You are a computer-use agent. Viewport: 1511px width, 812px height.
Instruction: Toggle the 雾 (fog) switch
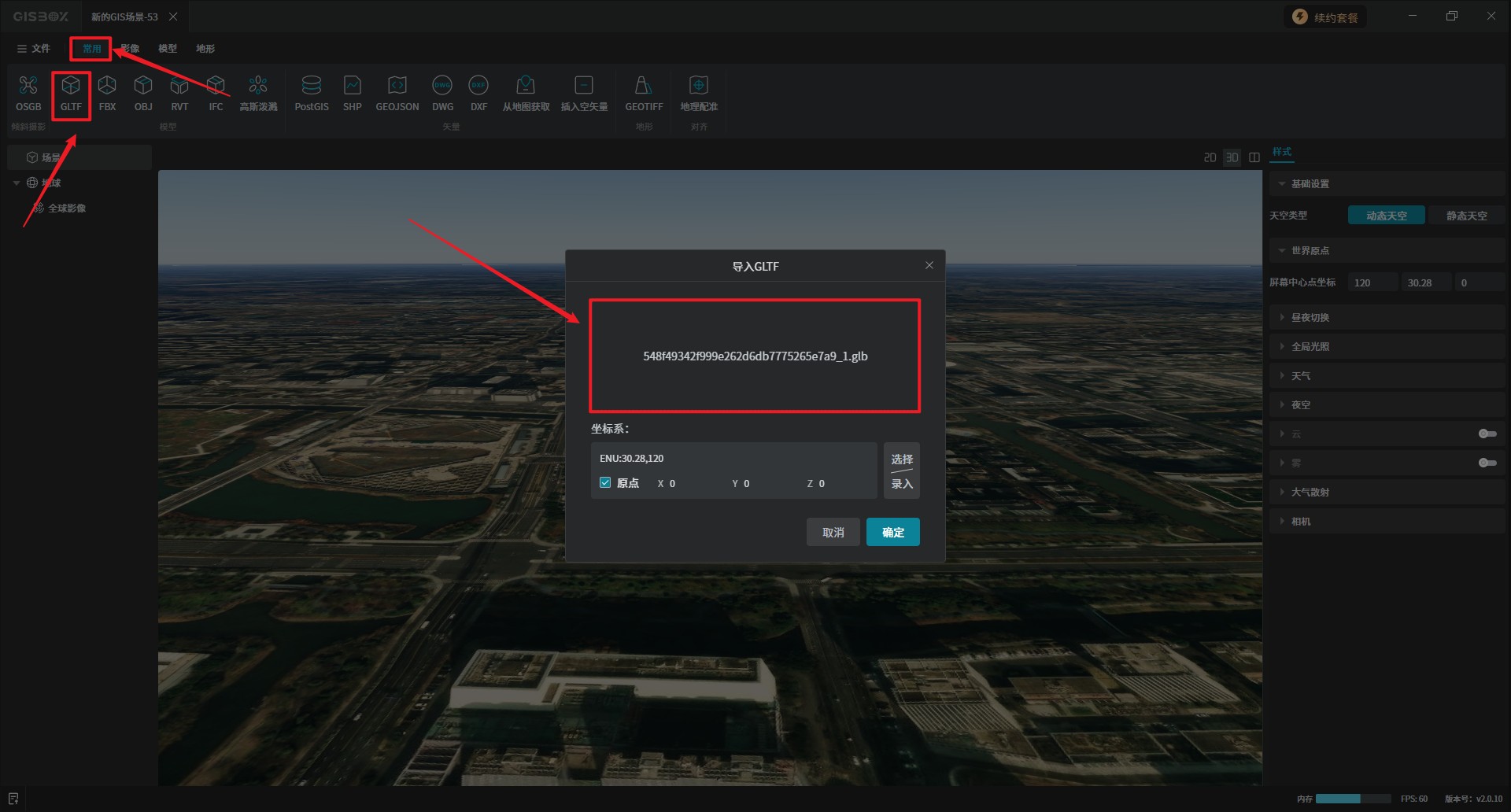point(1487,463)
